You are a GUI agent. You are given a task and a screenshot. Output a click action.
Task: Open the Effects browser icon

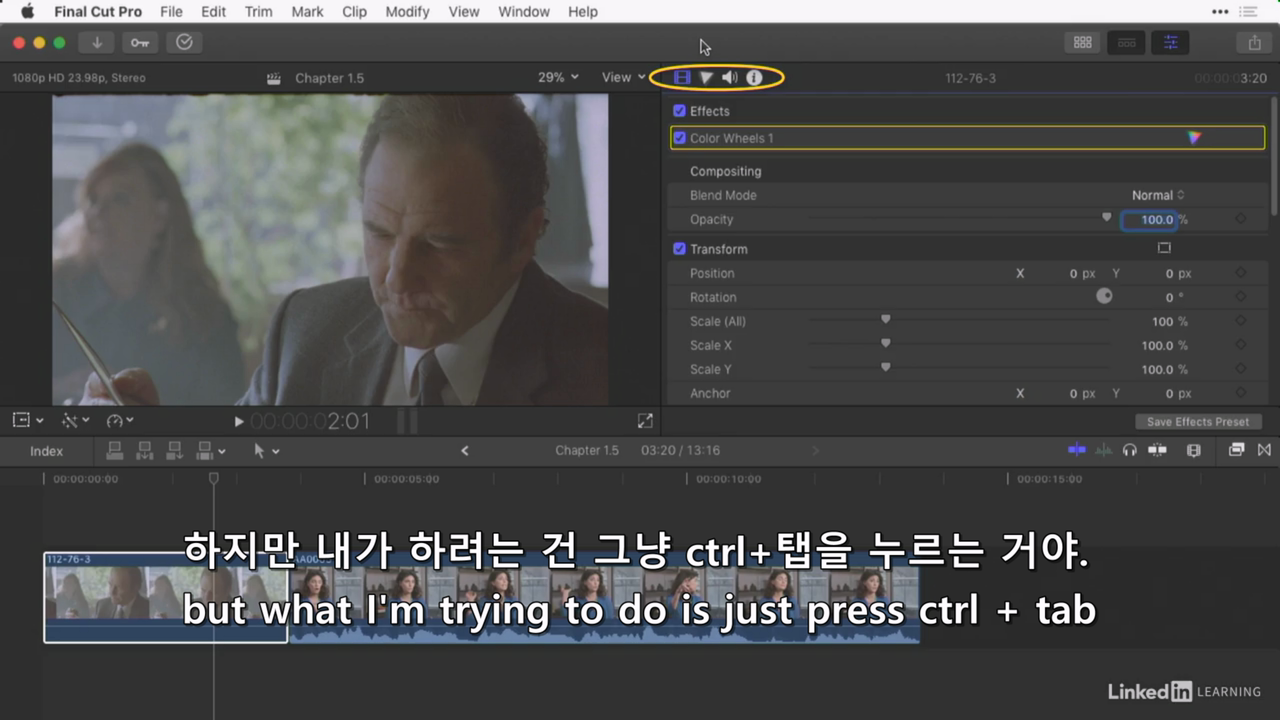(1236, 450)
